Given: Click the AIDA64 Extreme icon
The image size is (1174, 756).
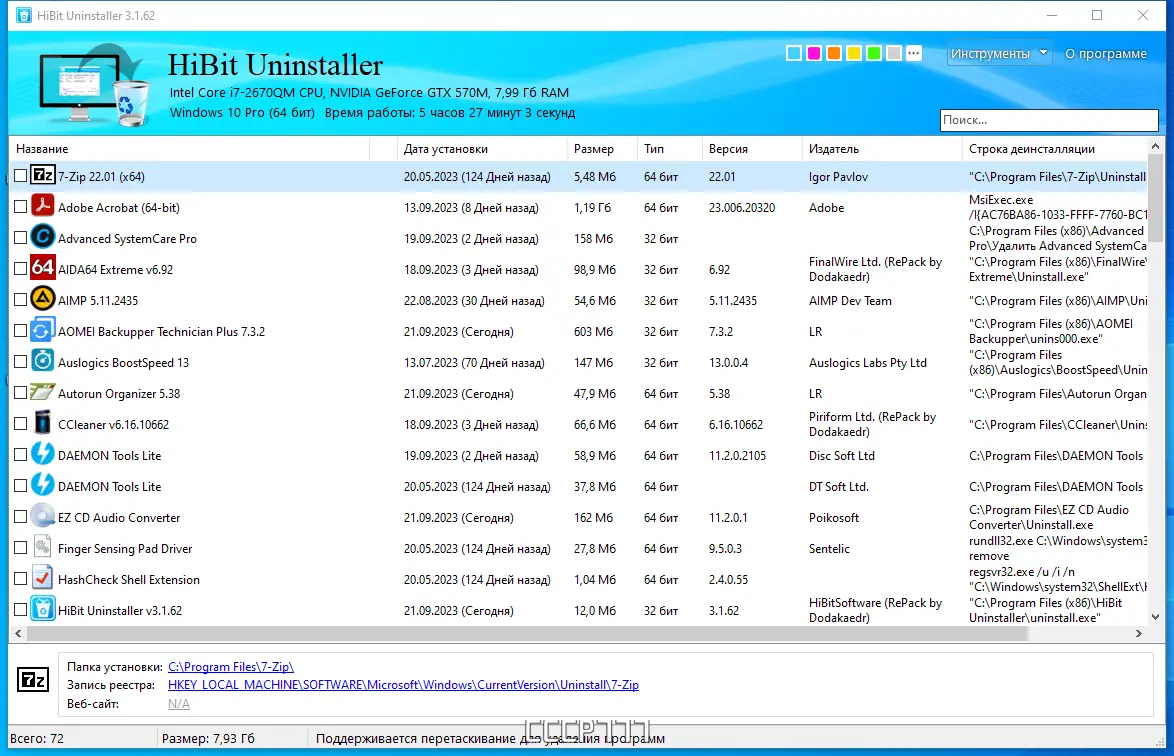Looking at the screenshot, I should tap(42, 269).
